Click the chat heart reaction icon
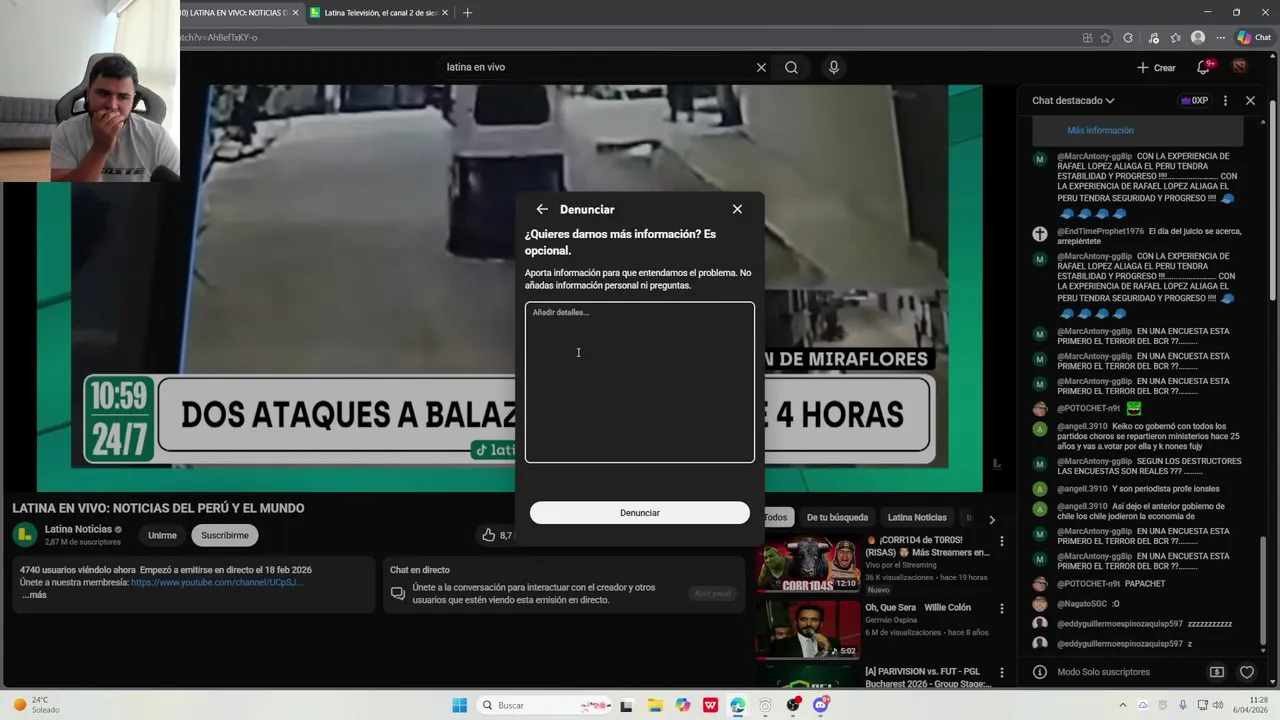The image size is (1280, 720). 1247,672
